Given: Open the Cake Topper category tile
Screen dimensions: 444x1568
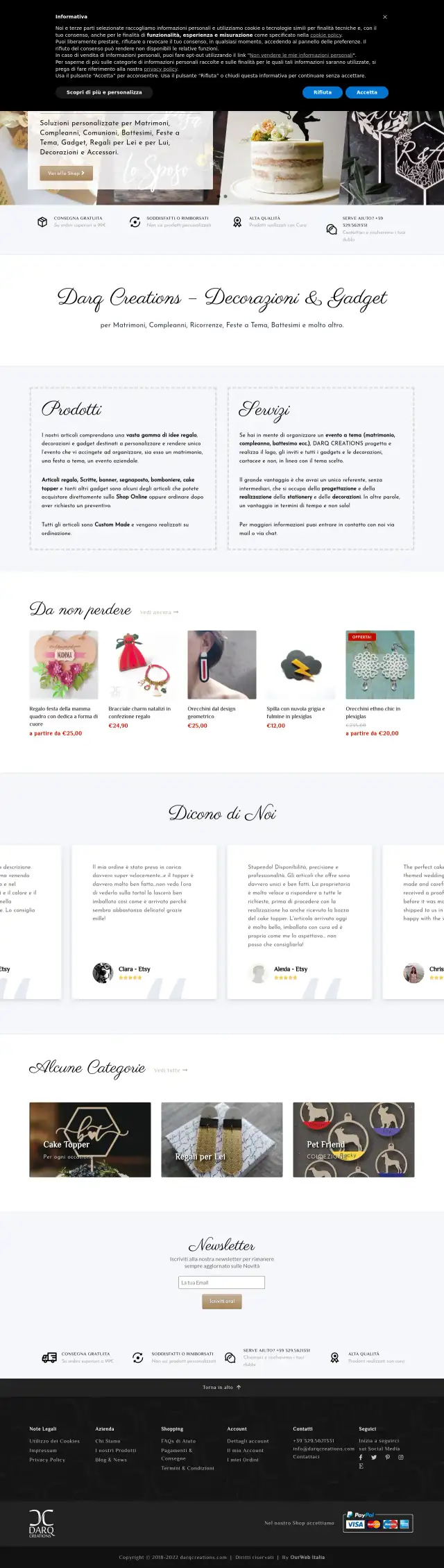Looking at the screenshot, I should tap(90, 1139).
